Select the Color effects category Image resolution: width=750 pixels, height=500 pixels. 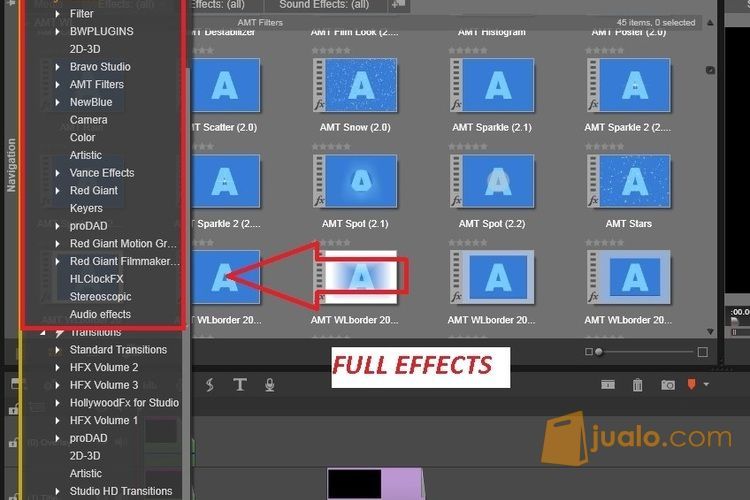click(x=82, y=138)
